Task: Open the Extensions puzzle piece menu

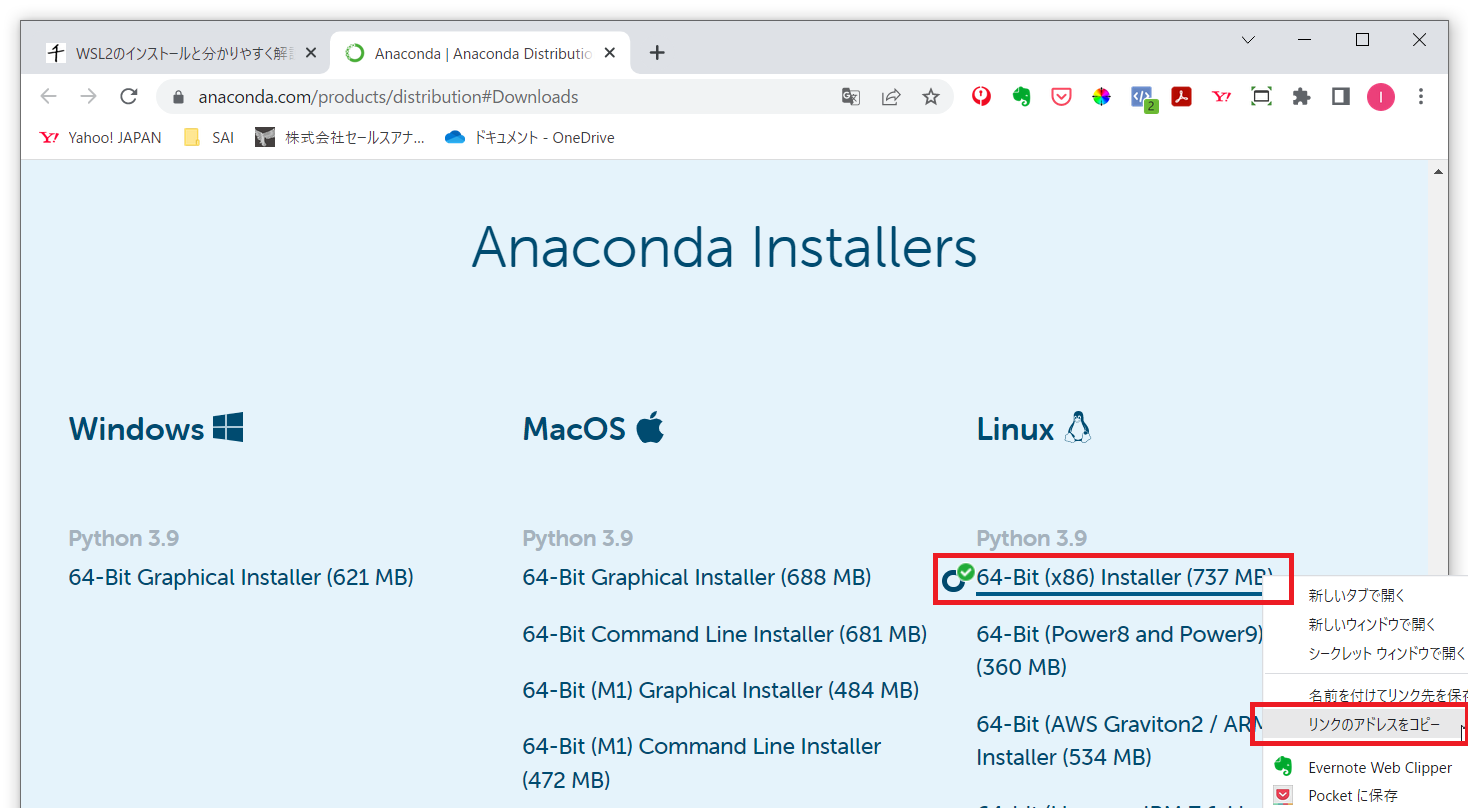Action: tap(1301, 97)
